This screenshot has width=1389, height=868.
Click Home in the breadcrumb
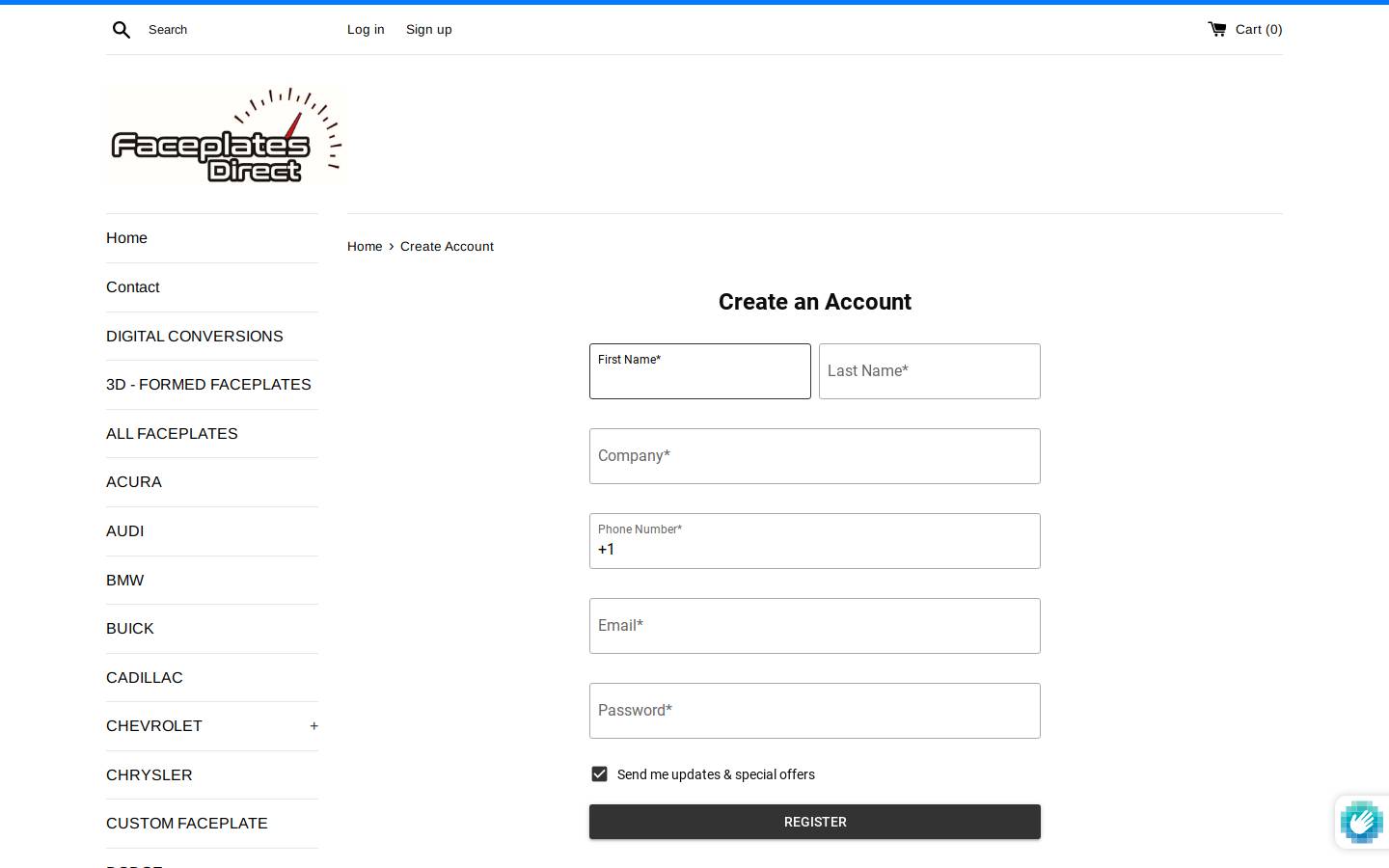[365, 247]
